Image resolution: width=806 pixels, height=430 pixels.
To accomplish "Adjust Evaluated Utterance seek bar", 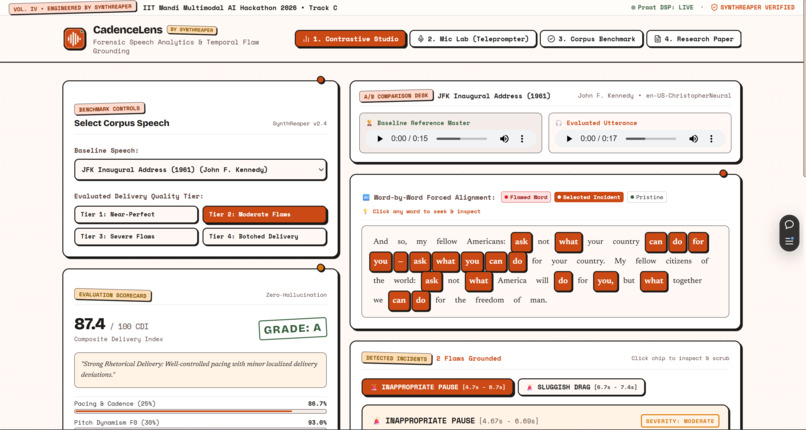I will click(x=651, y=139).
